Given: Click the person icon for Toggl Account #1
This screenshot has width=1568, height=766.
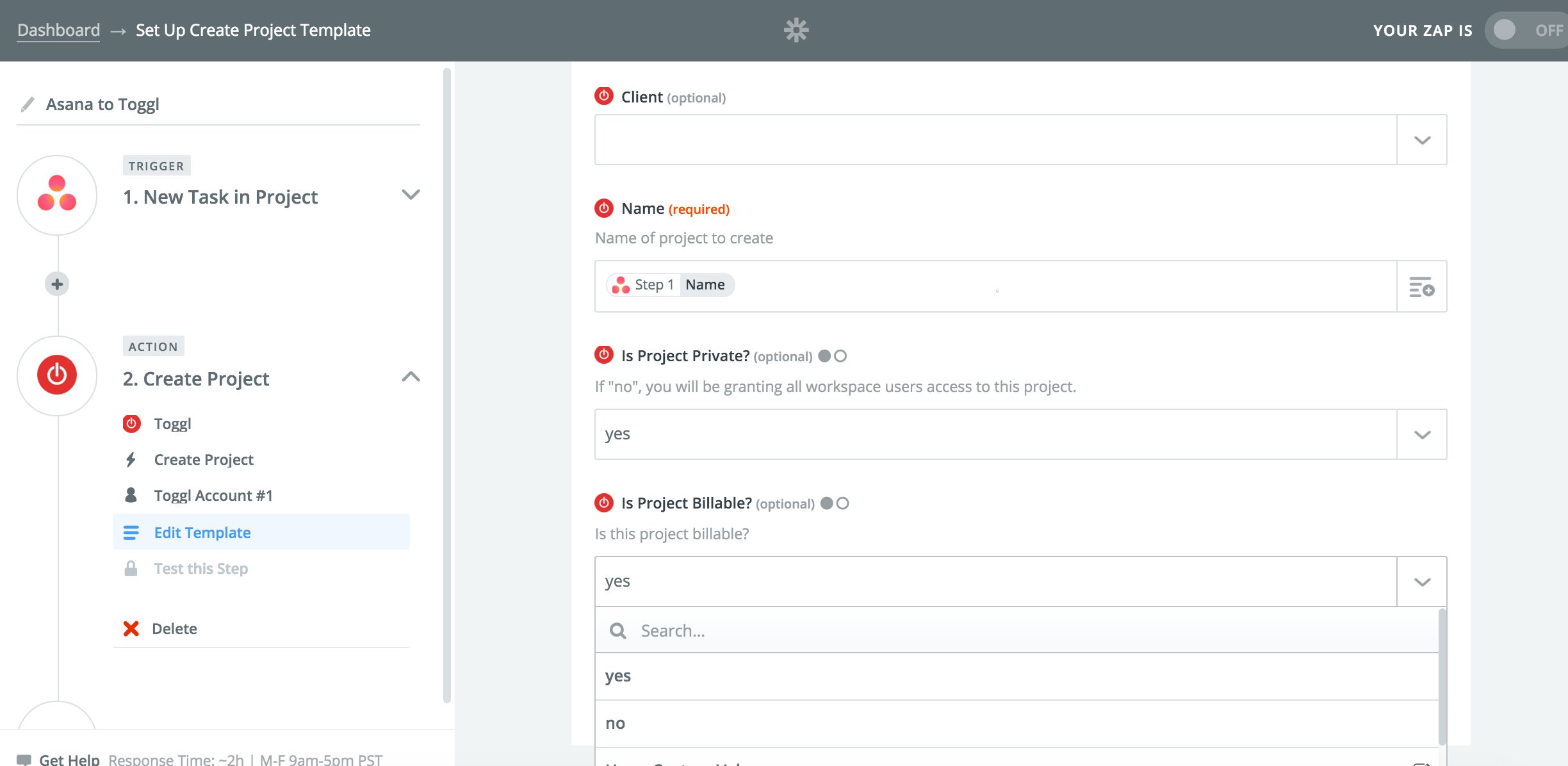Looking at the screenshot, I should (131, 495).
